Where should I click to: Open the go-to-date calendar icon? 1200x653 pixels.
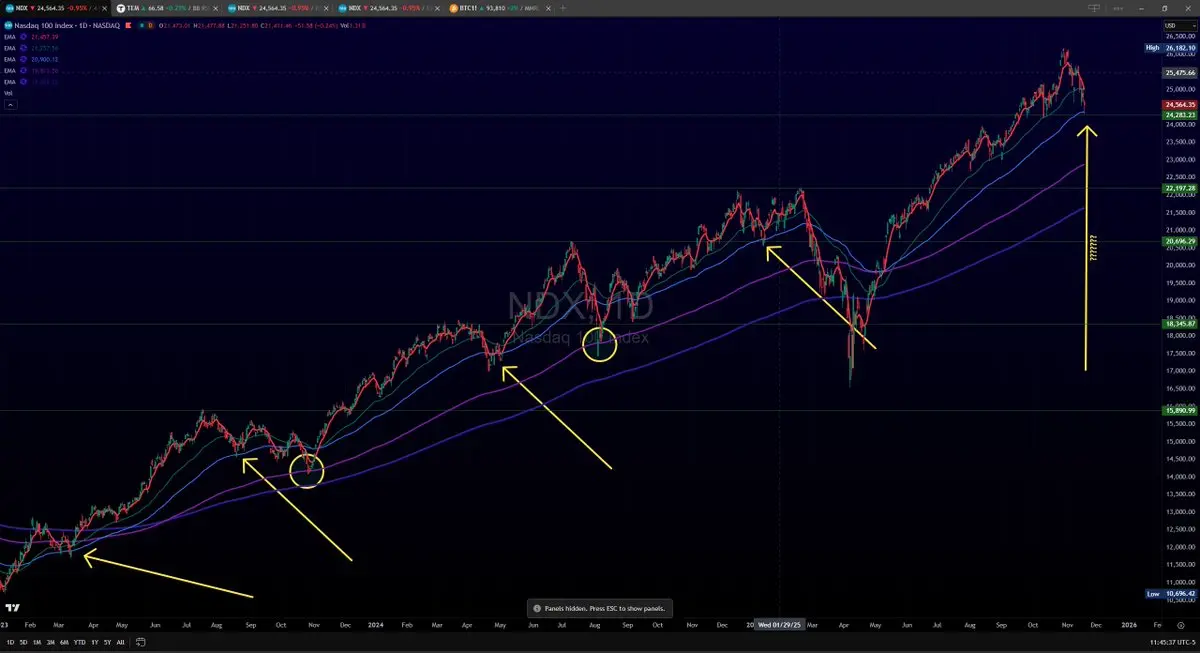point(141,642)
